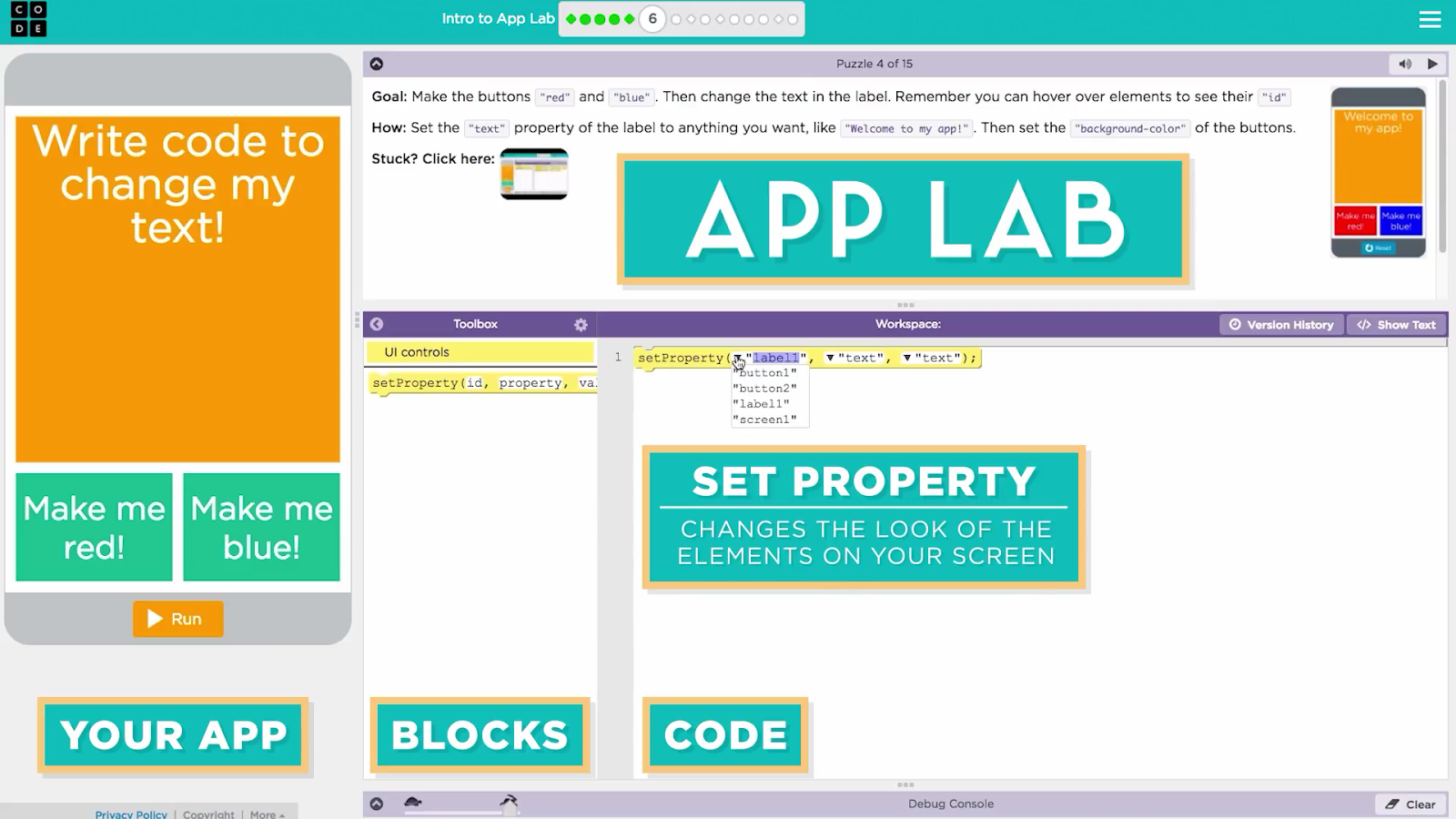Clear the Debug Console
1456x819 pixels.
(1410, 804)
